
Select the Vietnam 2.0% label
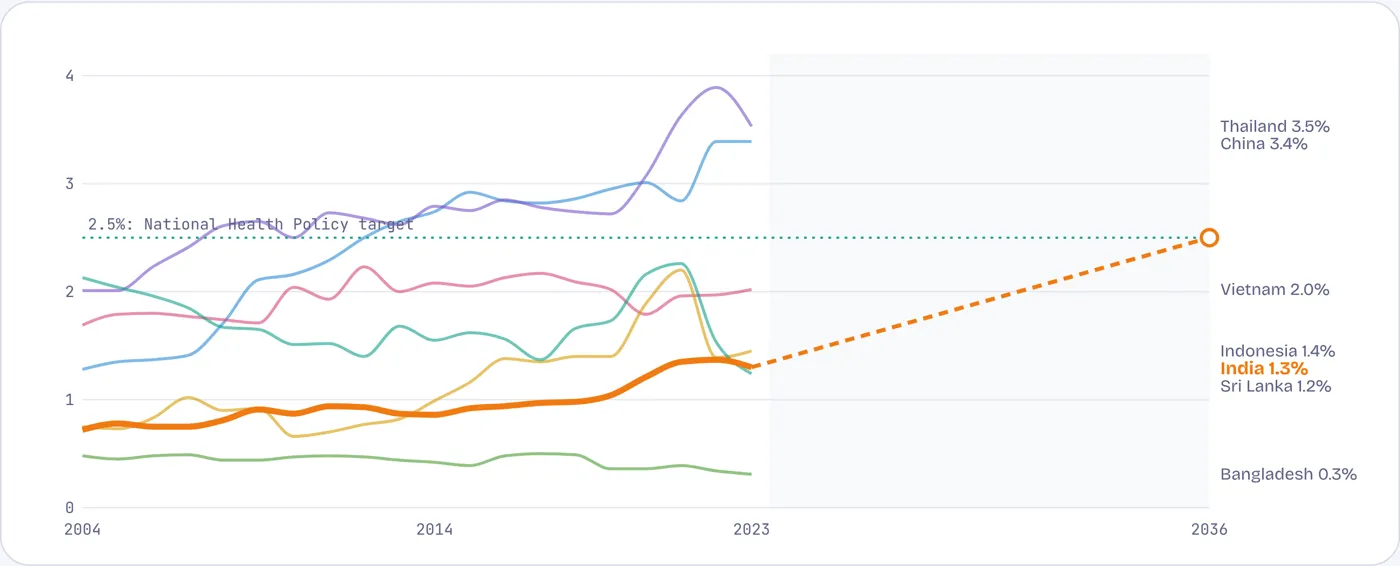tap(1274, 290)
